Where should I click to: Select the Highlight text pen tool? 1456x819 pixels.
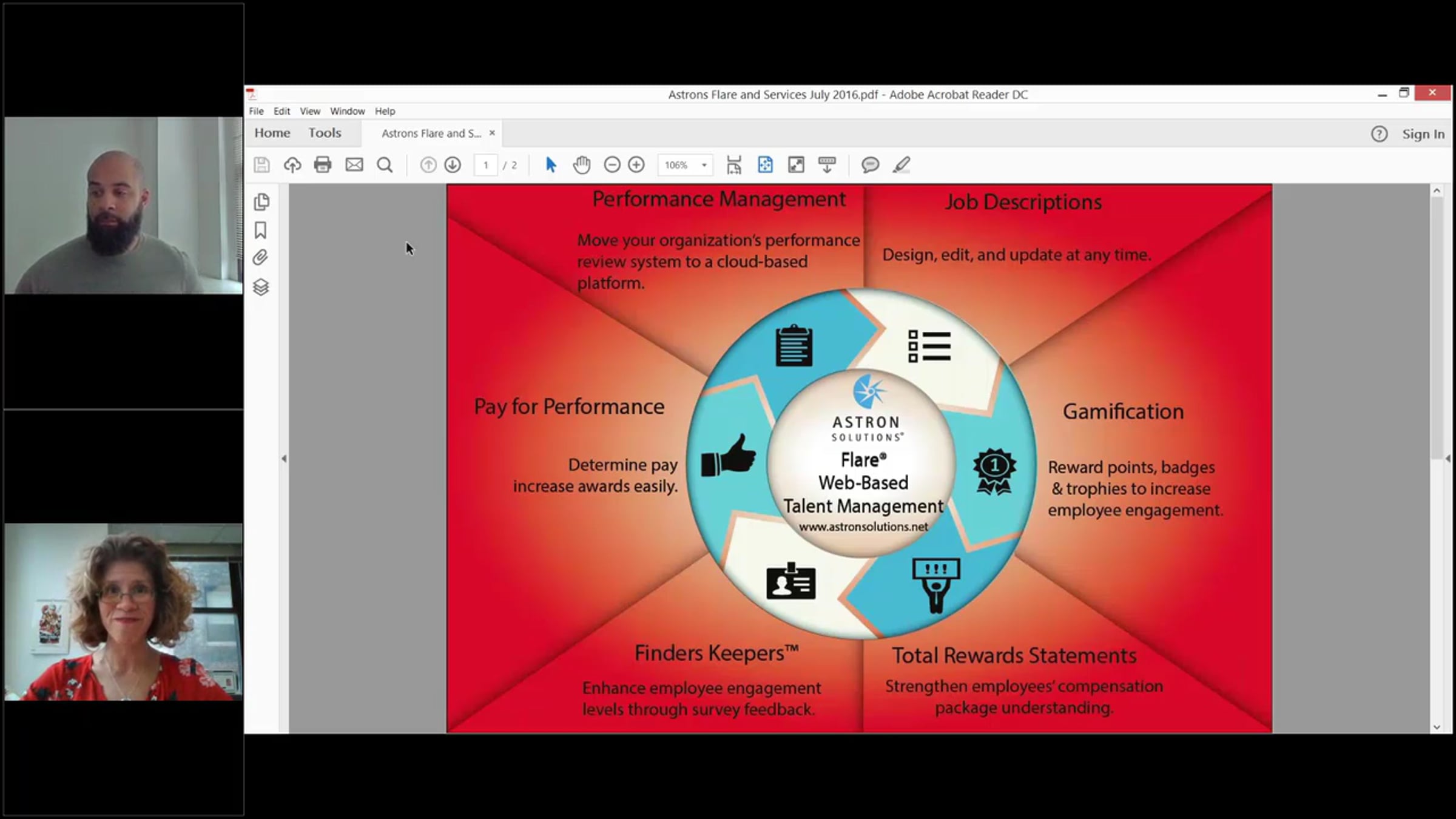coord(902,165)
